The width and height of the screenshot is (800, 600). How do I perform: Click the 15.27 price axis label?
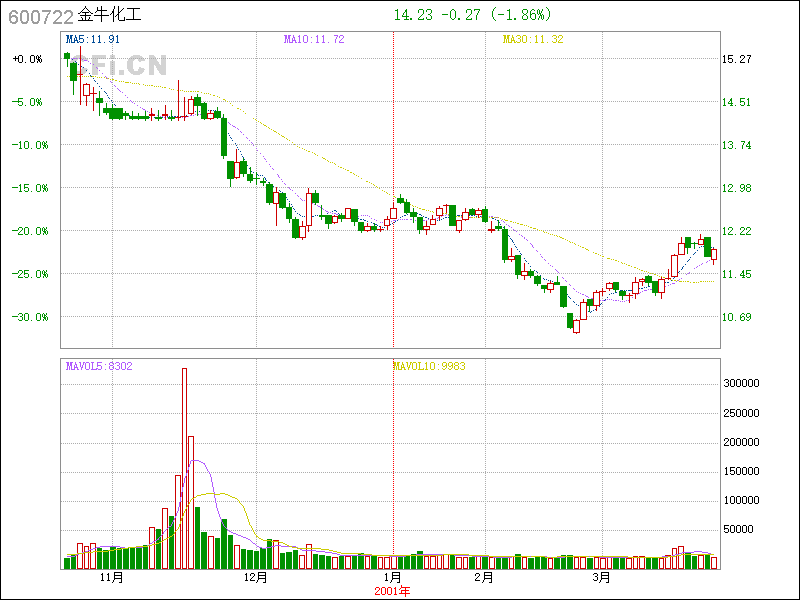736,59
